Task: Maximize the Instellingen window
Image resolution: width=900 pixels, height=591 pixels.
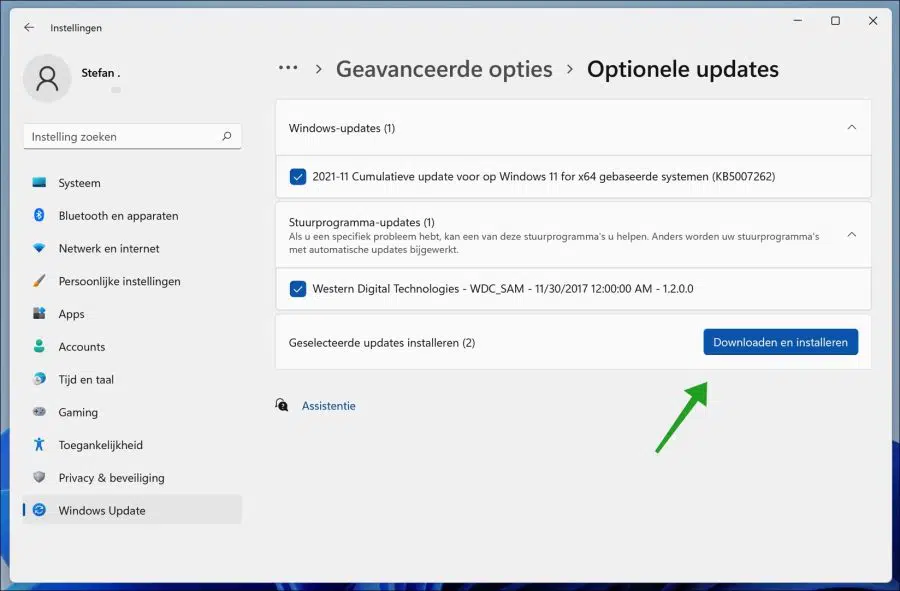Action: (836, 21)
